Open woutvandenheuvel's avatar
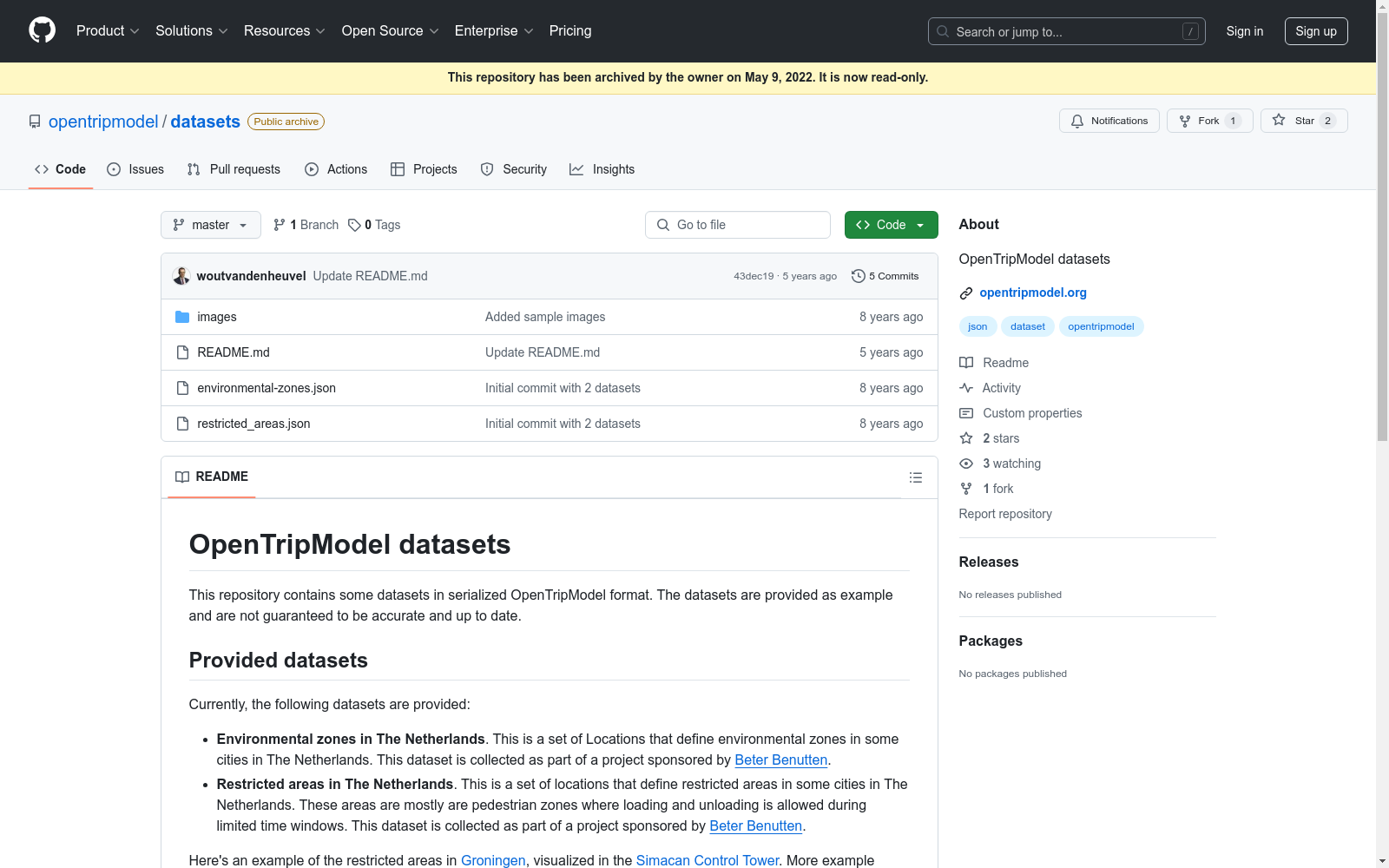Viewport: 1389px width, 868px height. (181, 276)
